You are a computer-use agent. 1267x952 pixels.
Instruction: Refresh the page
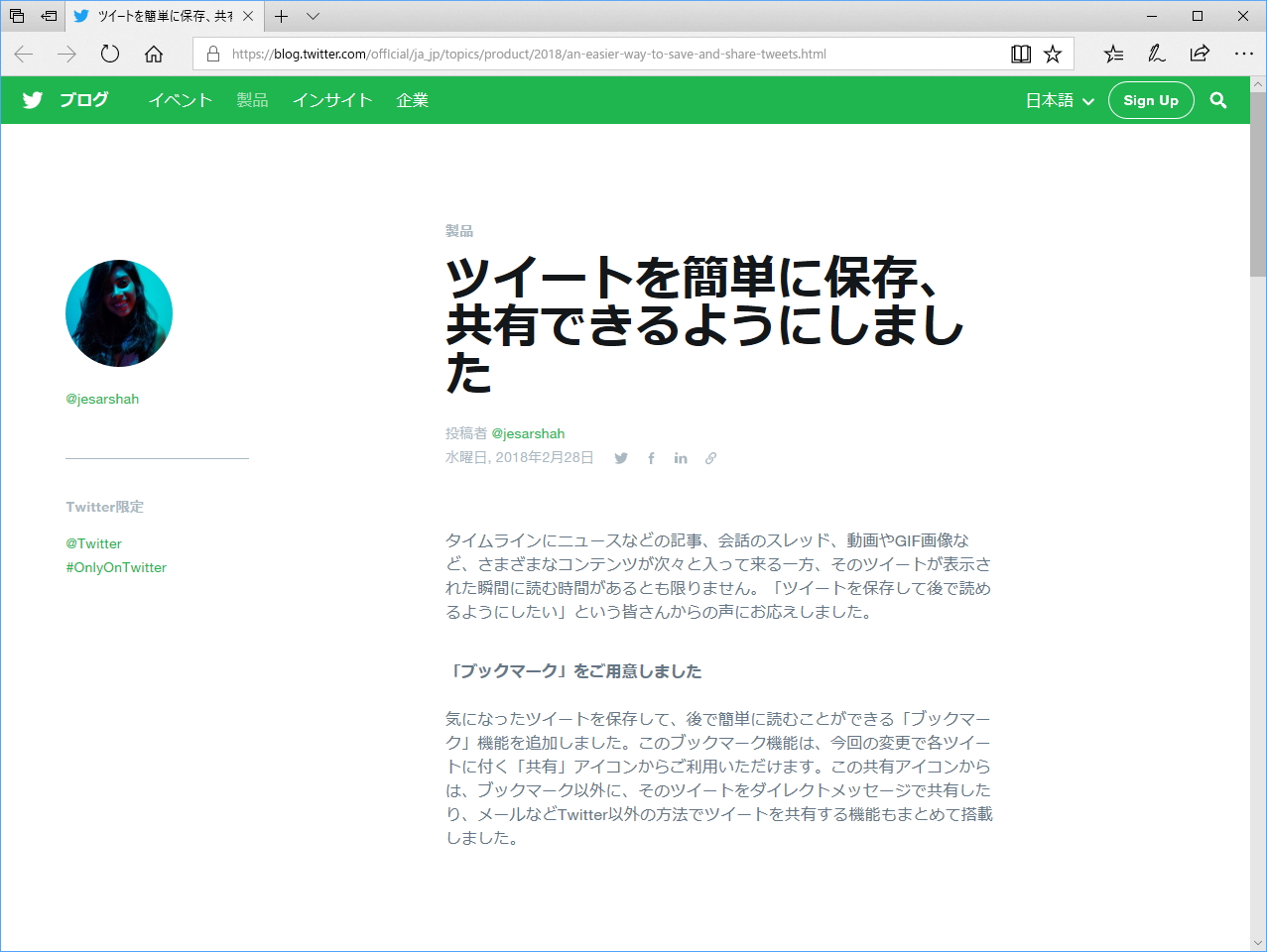(109, 54)
